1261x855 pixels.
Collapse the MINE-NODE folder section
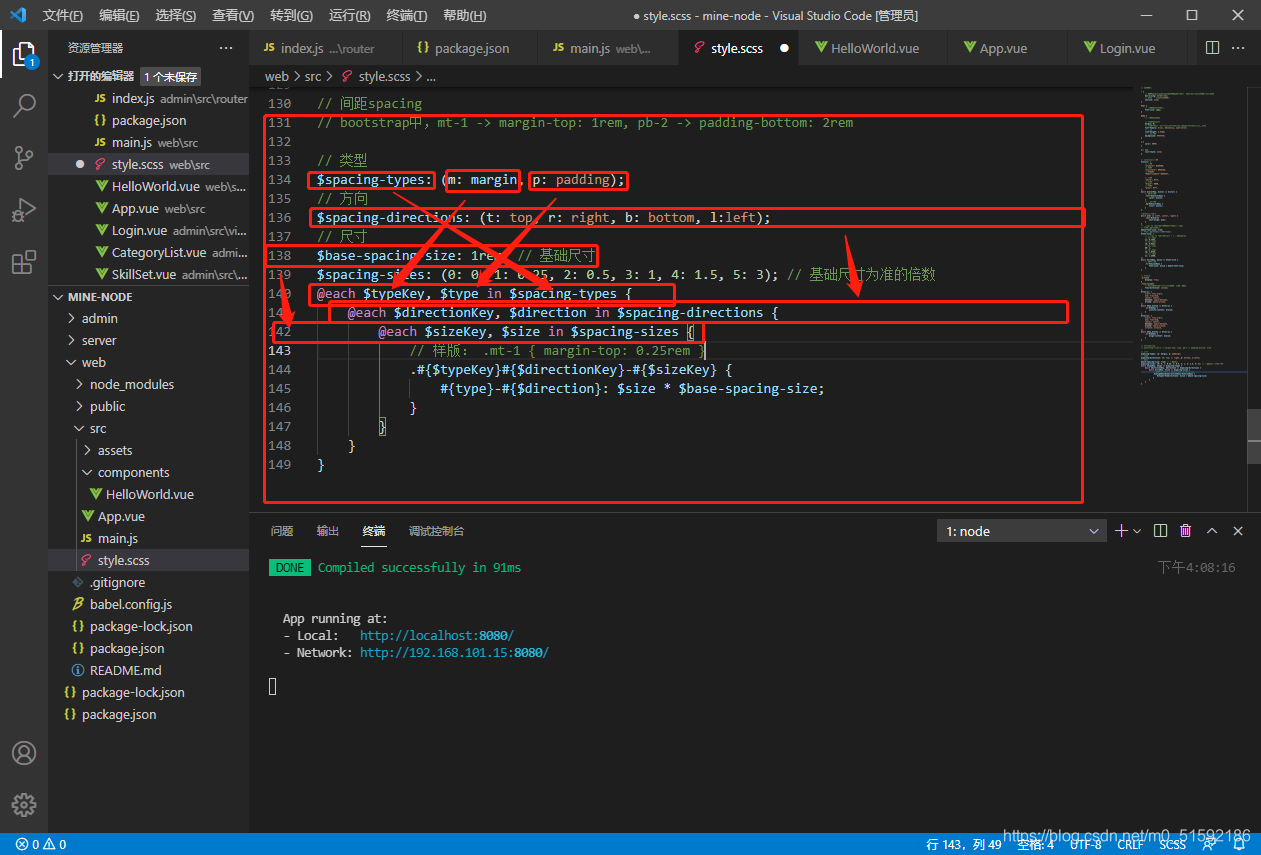point(58,297)
